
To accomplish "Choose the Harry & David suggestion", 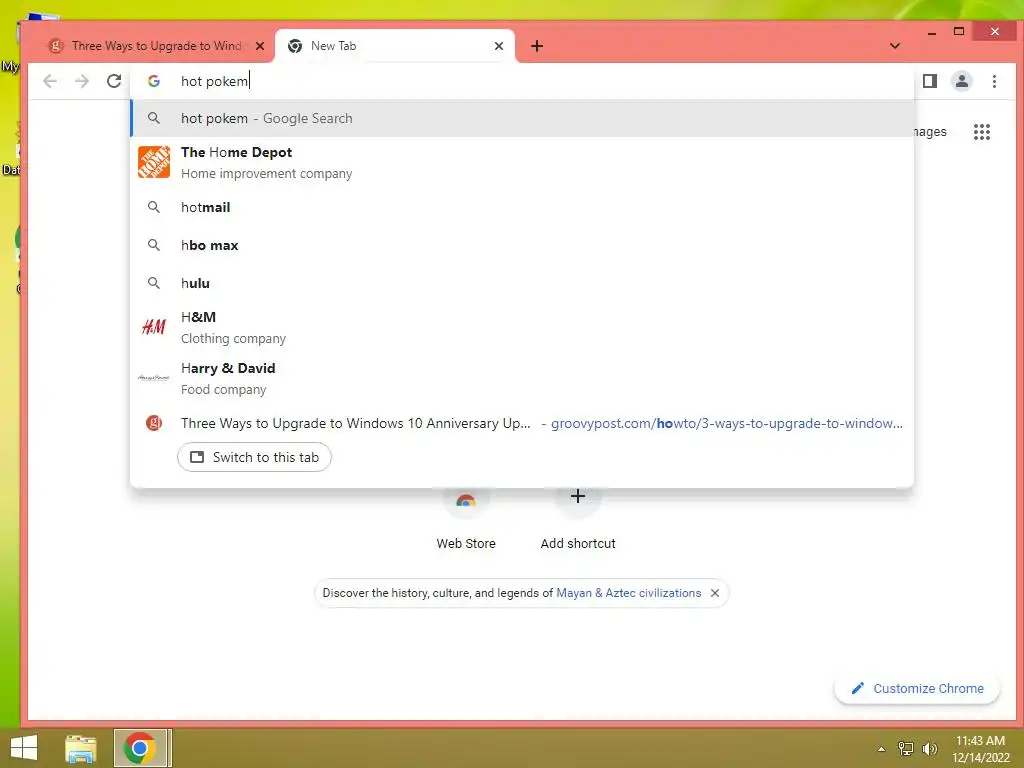I will (522, 378).
